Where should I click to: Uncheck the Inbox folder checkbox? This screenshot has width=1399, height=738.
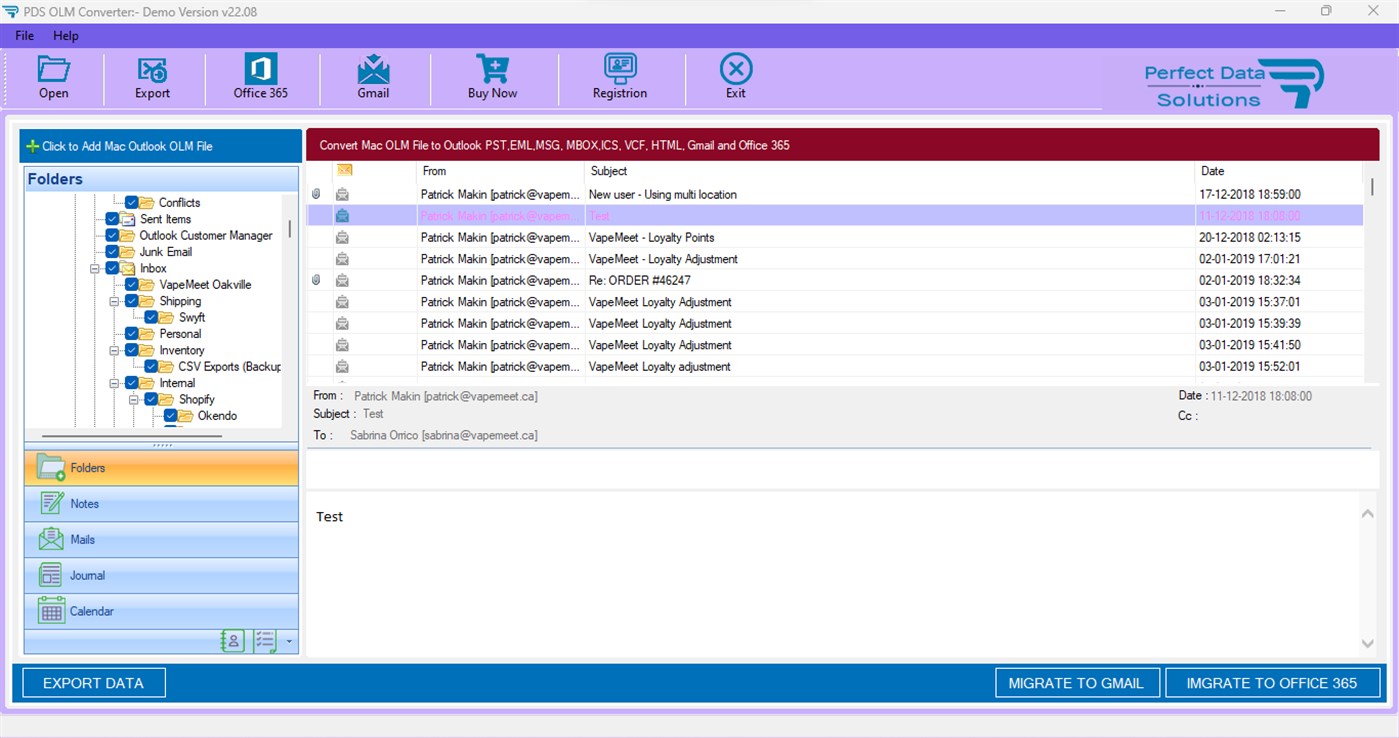111,268
